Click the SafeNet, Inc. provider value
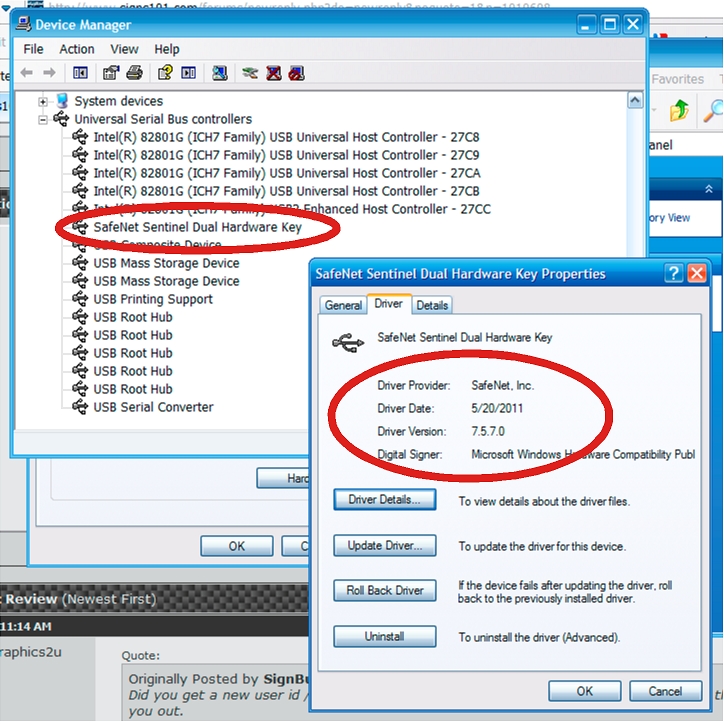The height and width of the screenshot is (724, 724). click(502, 385)
